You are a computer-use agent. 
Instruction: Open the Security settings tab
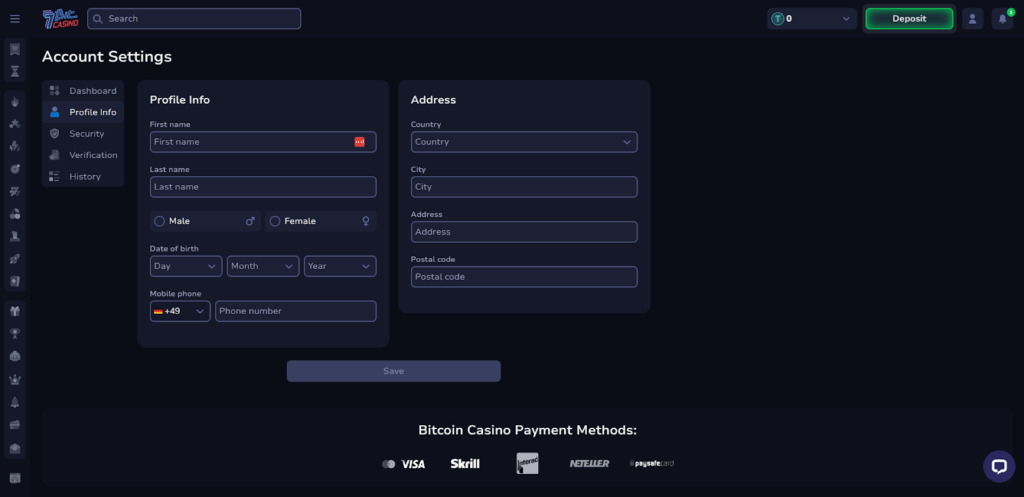(86, 133)
